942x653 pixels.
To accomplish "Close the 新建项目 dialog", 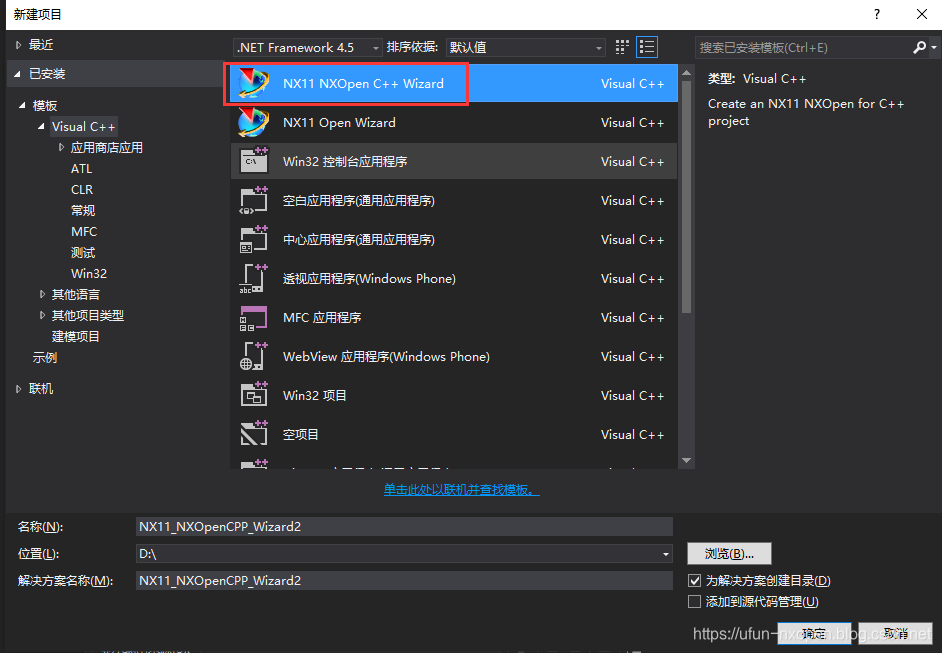I will click(922, 14).
